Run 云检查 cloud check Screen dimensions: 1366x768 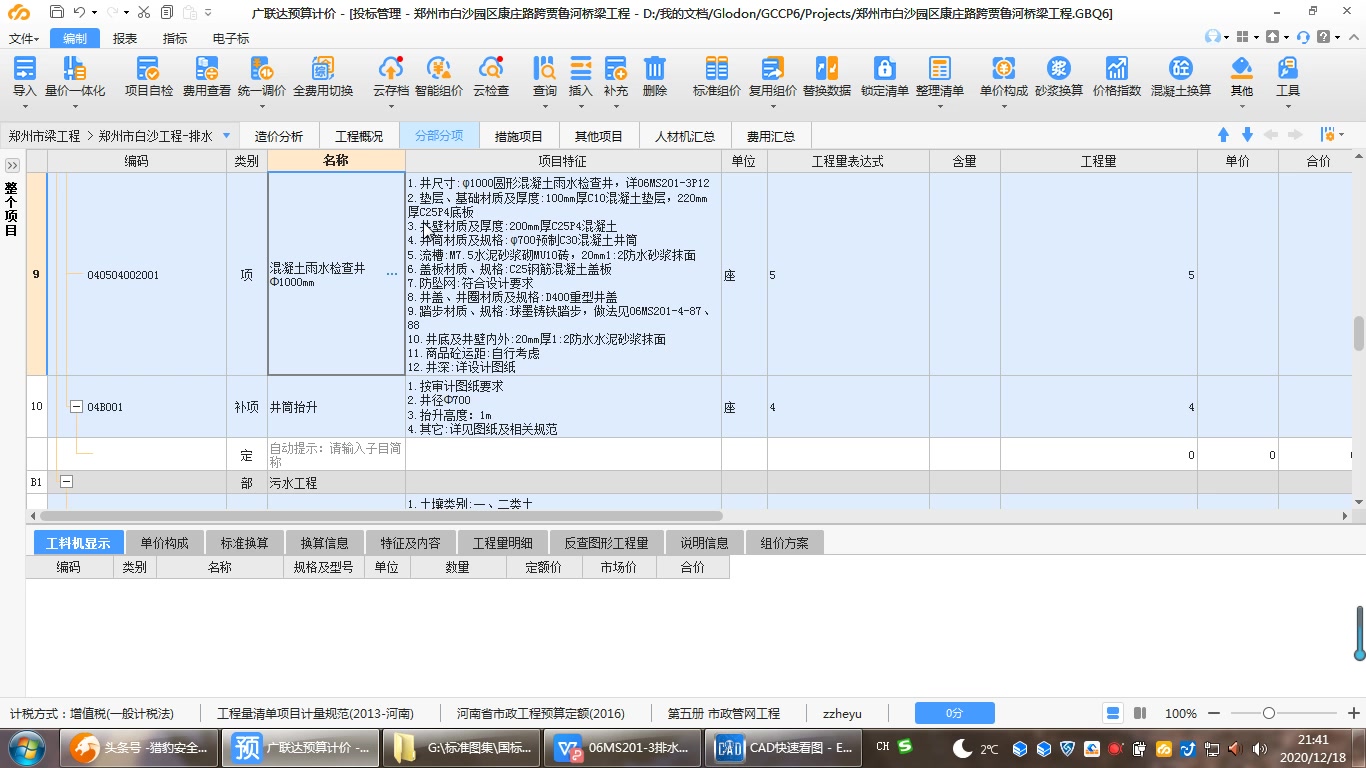pos(490,77)
